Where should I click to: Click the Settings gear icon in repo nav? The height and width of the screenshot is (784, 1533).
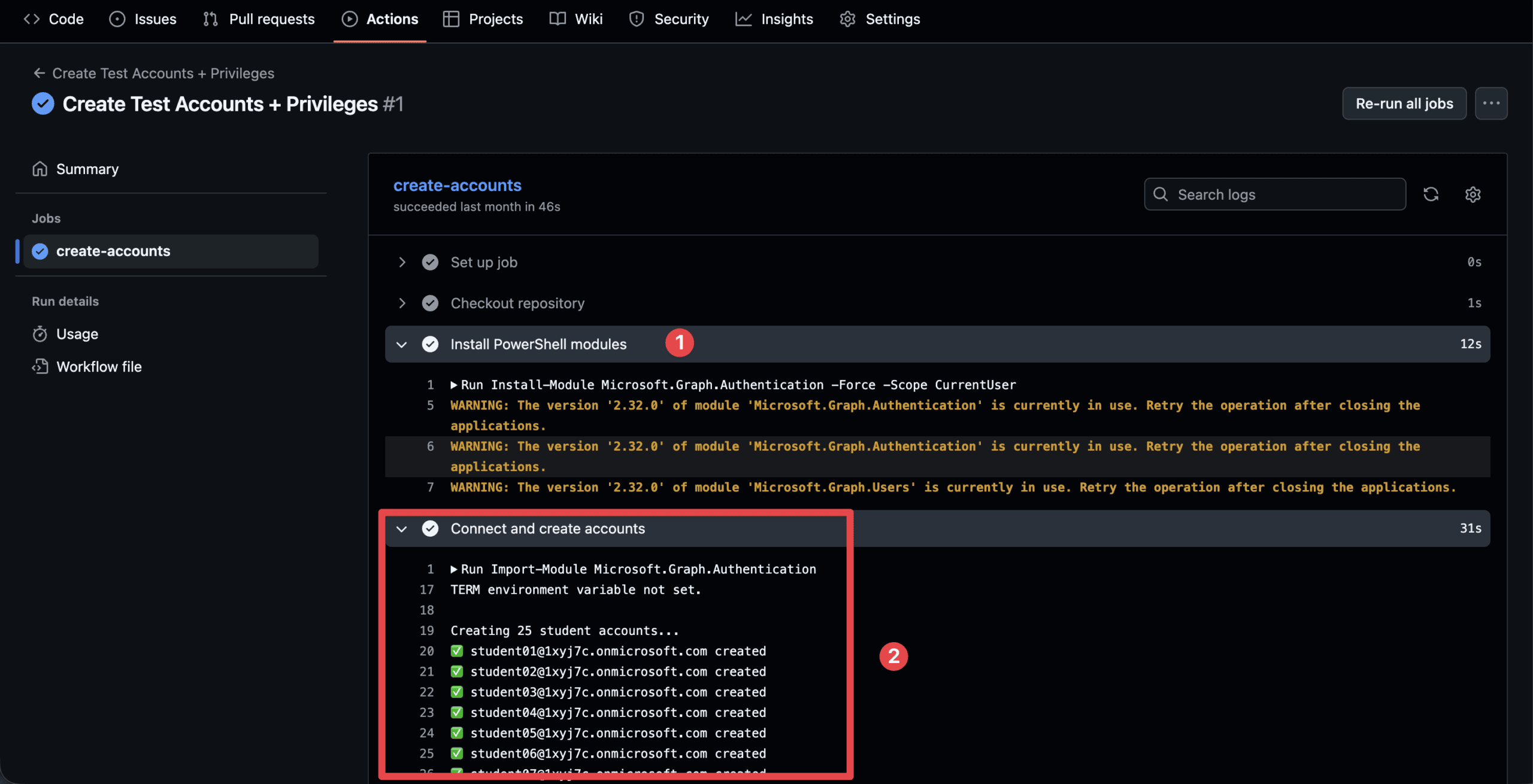tap(847, 19)
